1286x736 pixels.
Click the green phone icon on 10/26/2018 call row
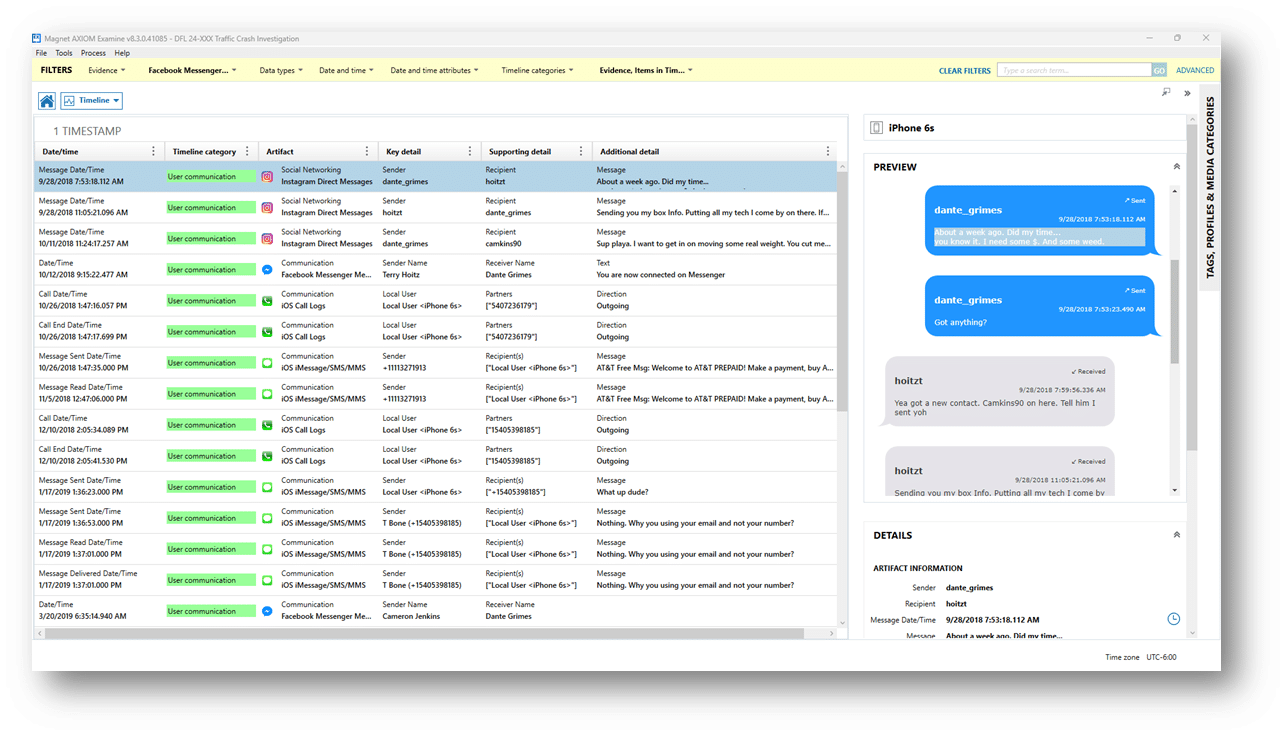[267, 301]
